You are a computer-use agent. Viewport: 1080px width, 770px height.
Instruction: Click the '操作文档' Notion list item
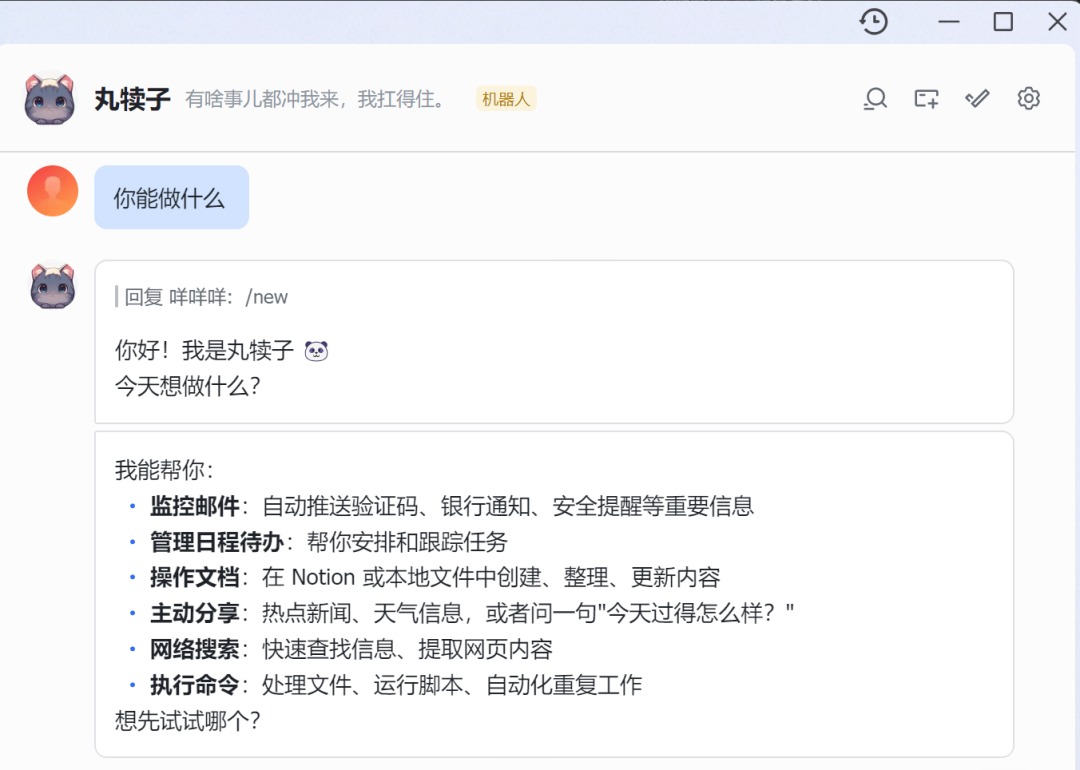[195, 578]
